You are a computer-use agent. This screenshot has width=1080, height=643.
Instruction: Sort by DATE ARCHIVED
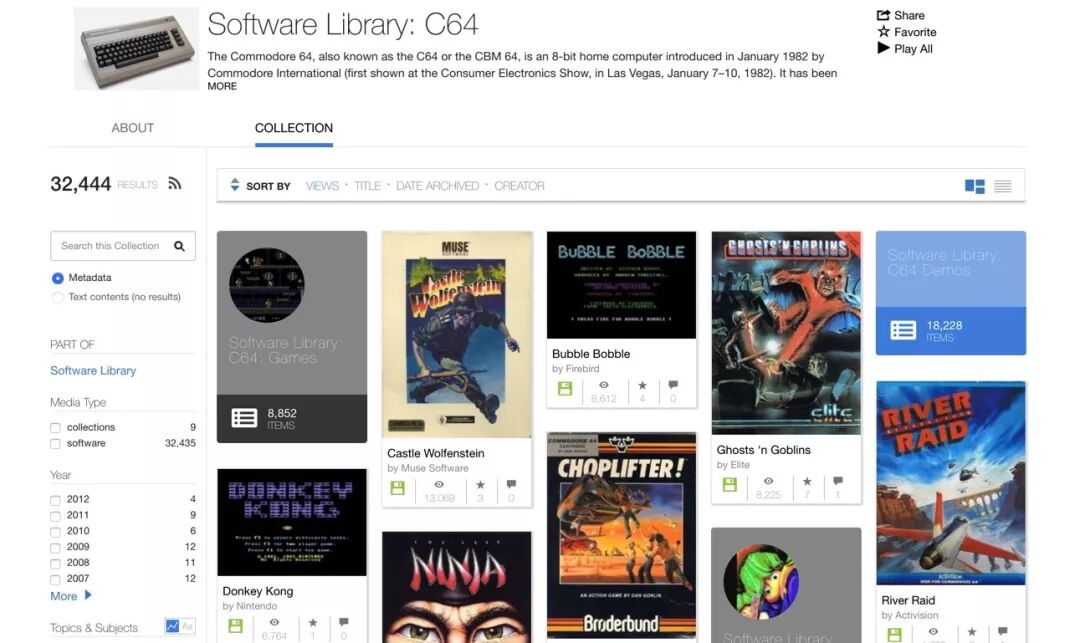[x=437, y=186]
